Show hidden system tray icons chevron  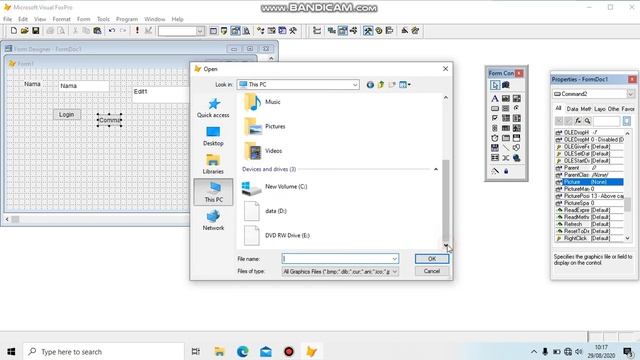(x=533, y=351)
